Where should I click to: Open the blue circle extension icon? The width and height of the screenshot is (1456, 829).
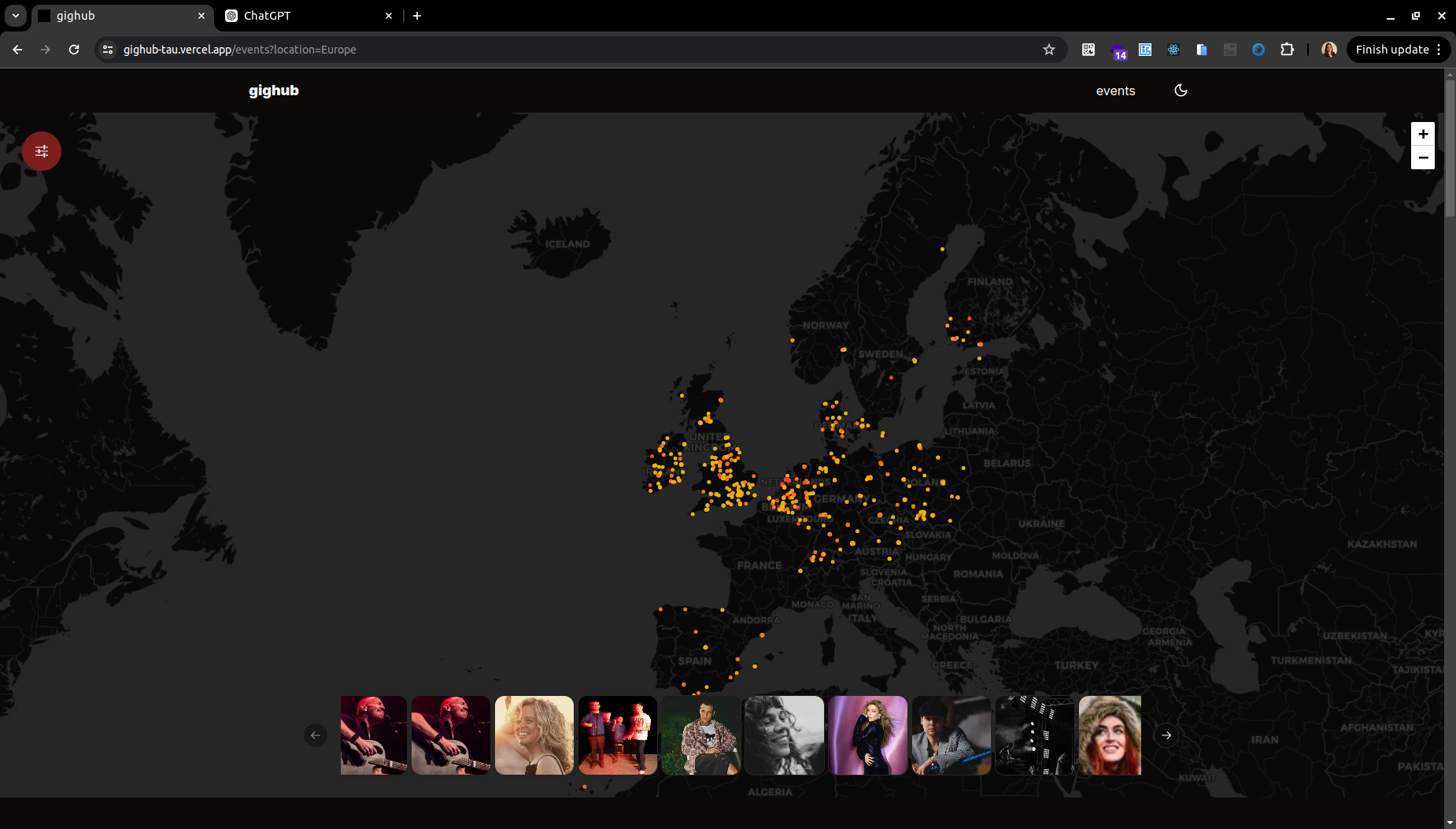pos(1258,50)
